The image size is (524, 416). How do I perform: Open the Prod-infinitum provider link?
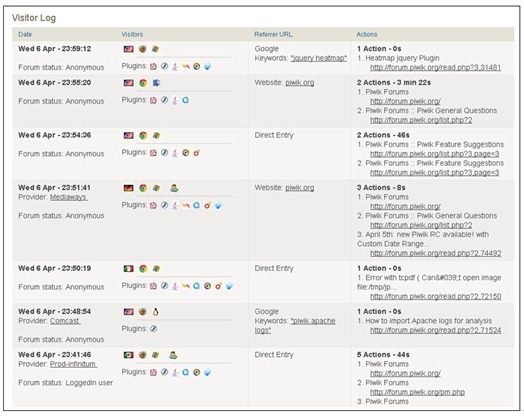[73, 364]
